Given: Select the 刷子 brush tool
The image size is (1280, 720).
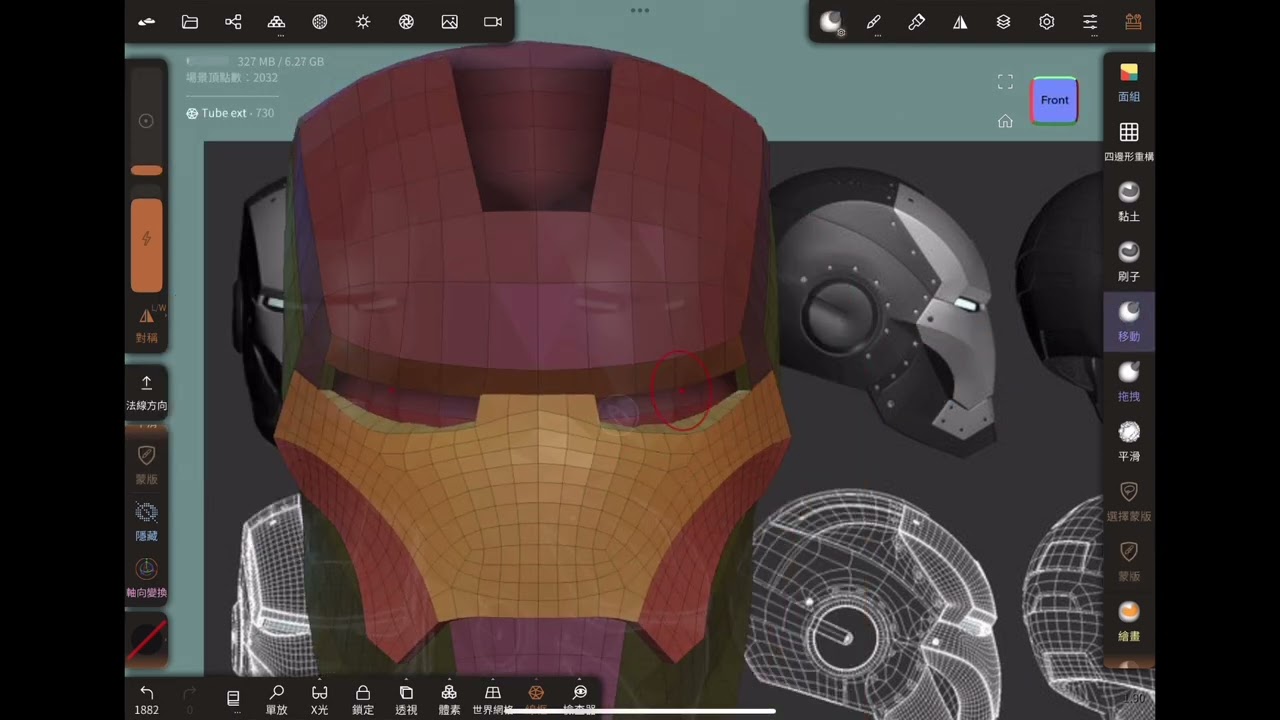Looking at the screenshot, I should point(1129,262).
